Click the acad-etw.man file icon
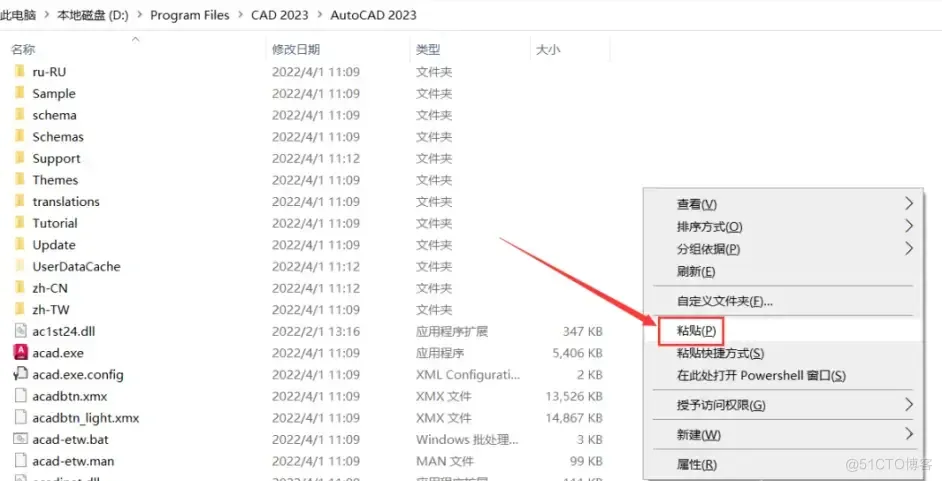Screen dimensions: 942x481 (20, 461)
